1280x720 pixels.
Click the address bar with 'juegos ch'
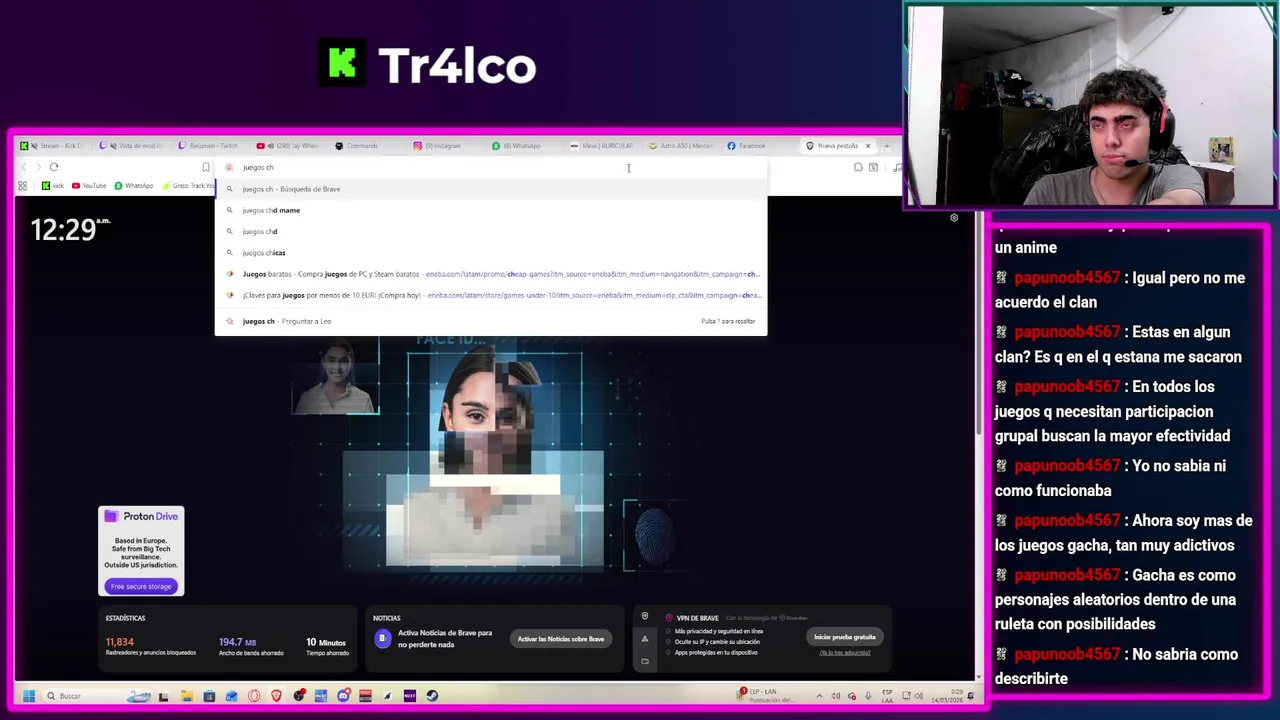click(490, 167)
